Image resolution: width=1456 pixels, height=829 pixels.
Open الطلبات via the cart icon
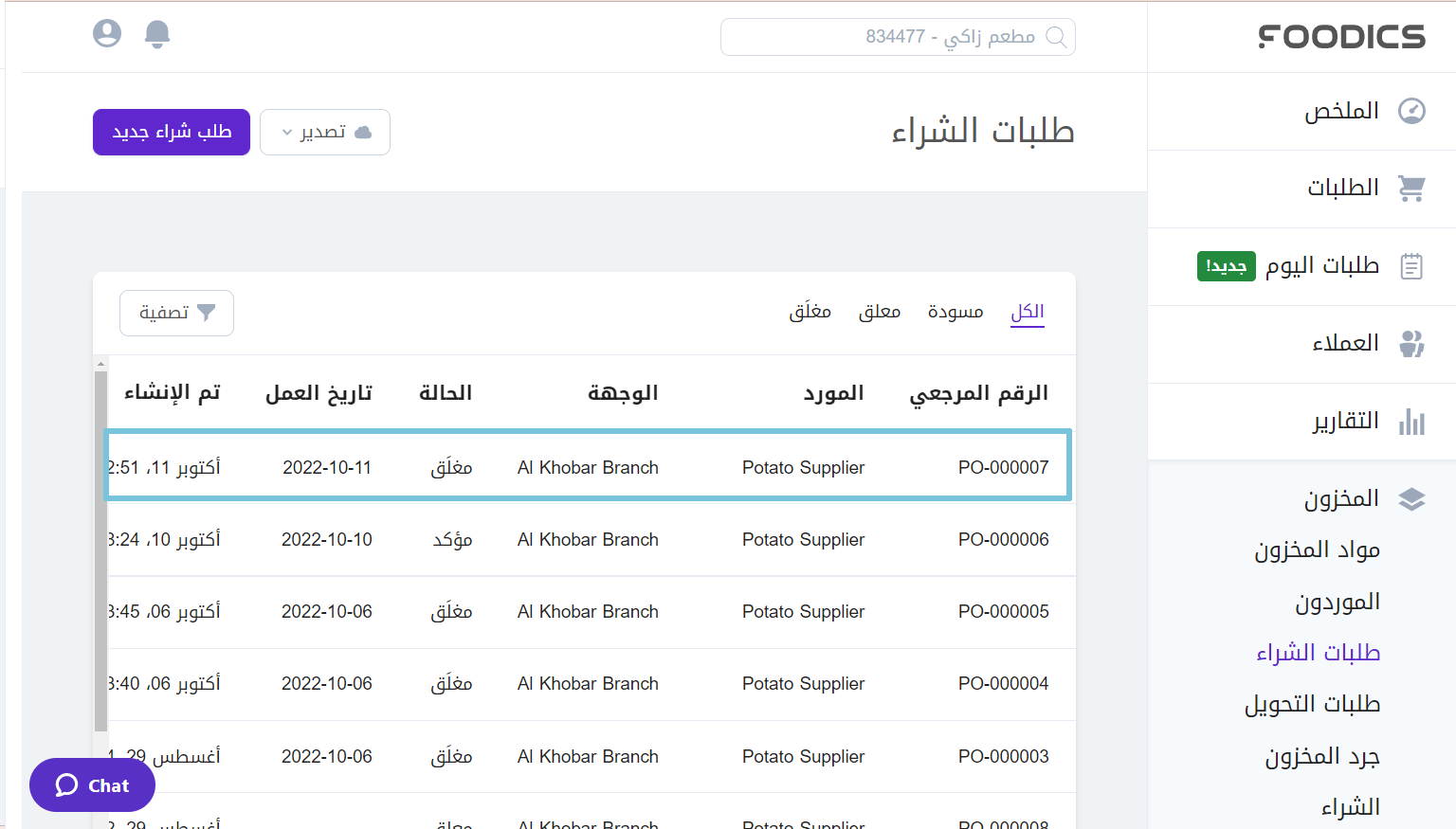click(1411, 188)
